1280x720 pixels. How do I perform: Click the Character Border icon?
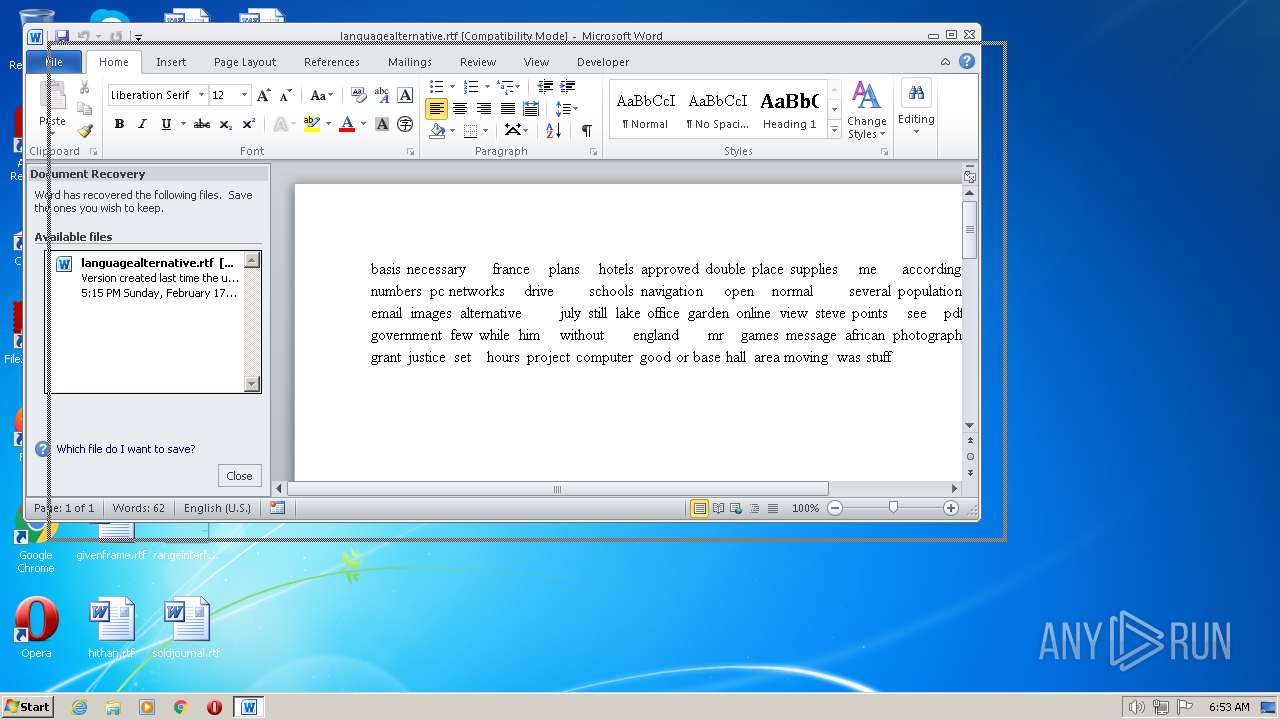pos(405,95)
